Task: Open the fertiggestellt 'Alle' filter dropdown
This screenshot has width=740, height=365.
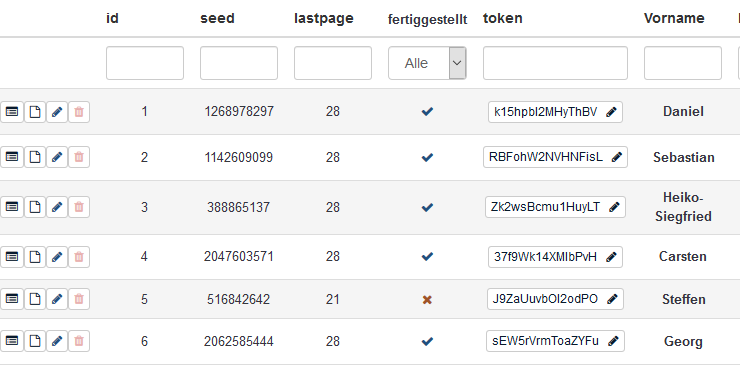Action: [x=427, y=63]
